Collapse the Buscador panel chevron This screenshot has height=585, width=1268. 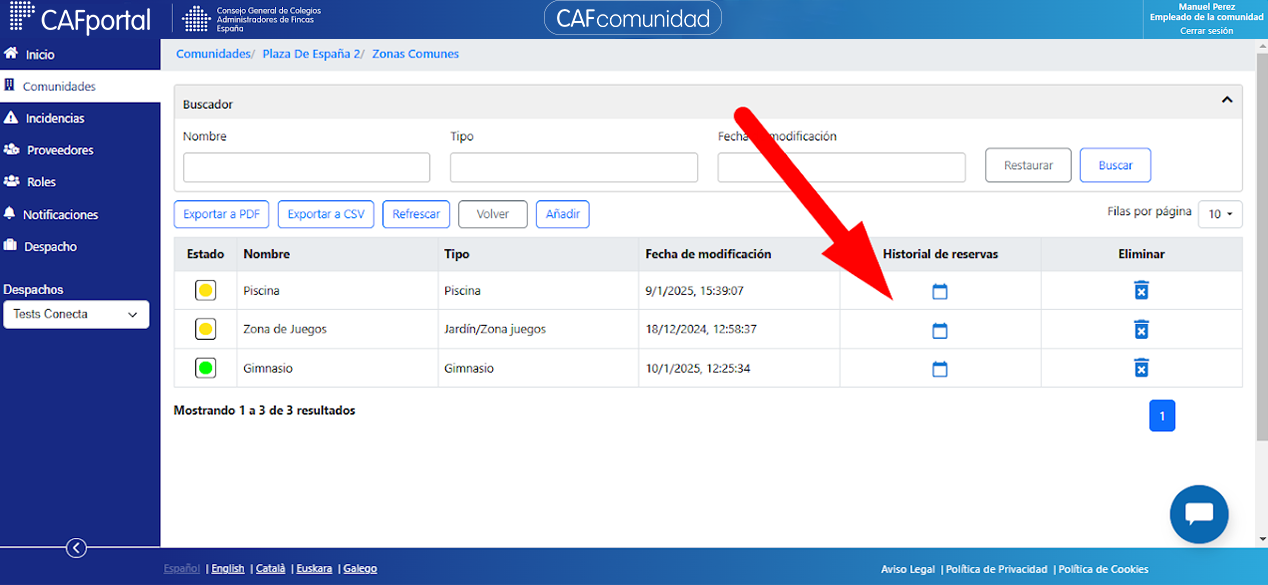pos(1227,100)
